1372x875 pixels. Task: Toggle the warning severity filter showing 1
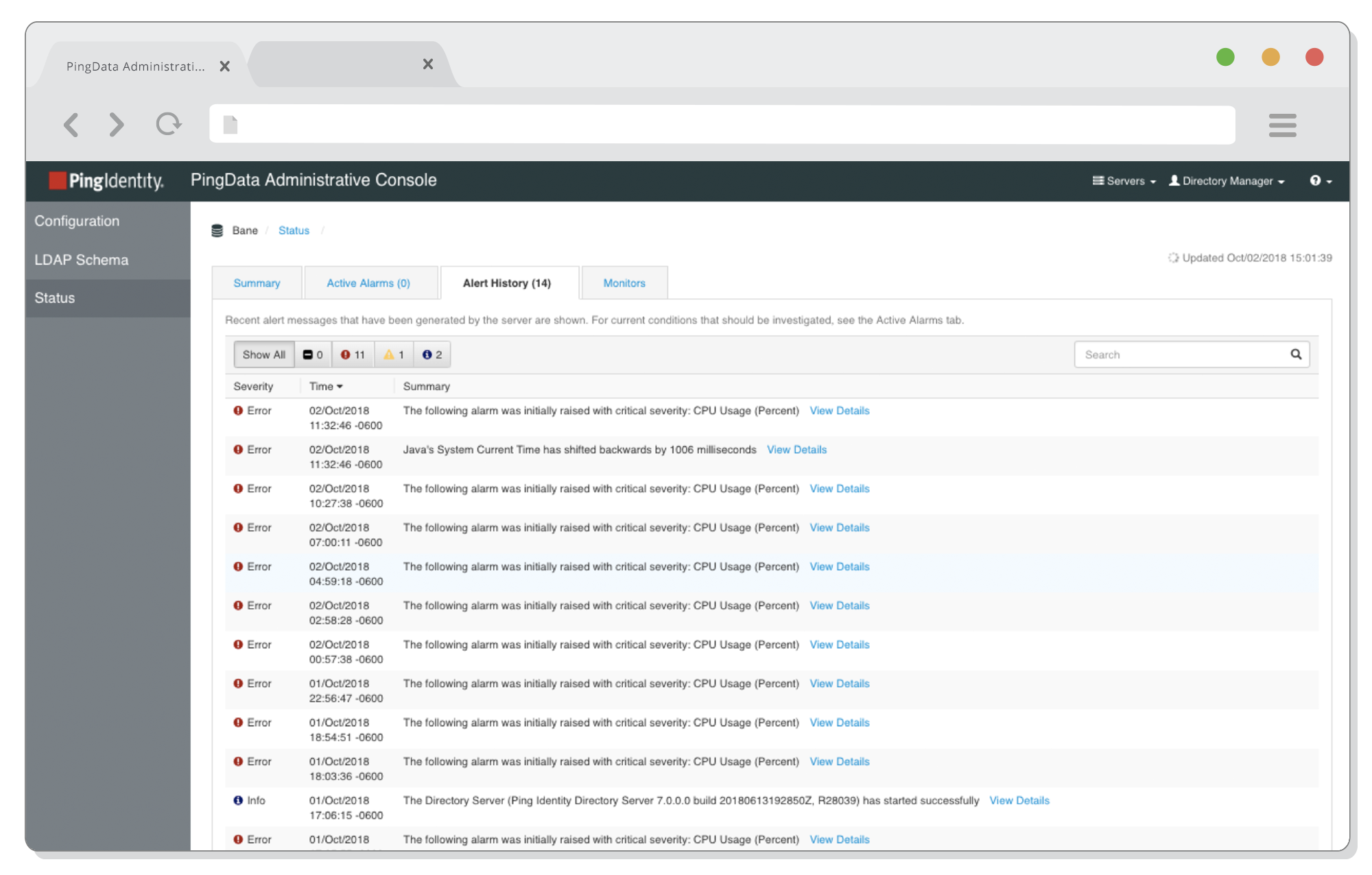point(394,355)
